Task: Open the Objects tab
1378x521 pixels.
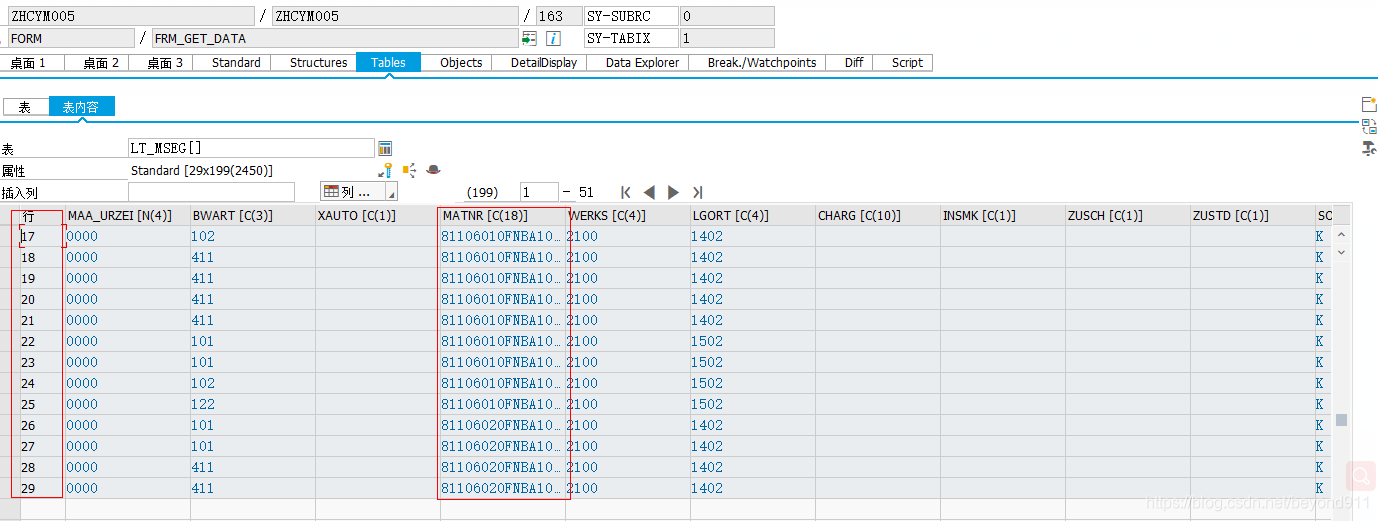Action: (x=461, y=62)
